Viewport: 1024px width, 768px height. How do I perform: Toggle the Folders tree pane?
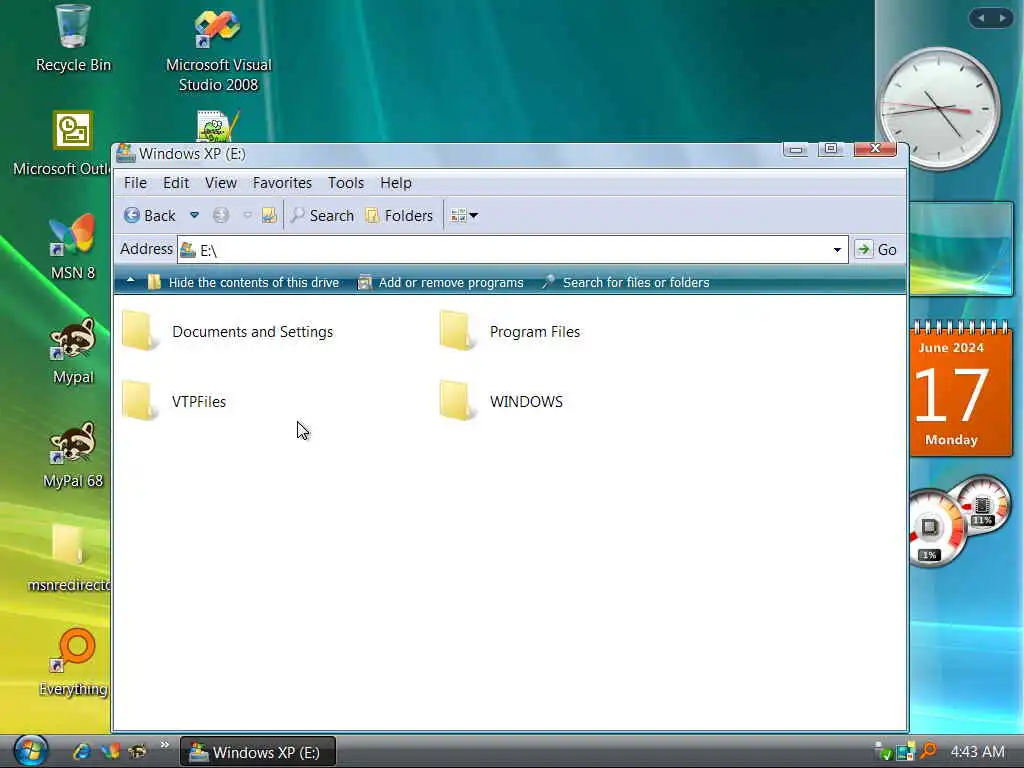[x=399, y=216]
